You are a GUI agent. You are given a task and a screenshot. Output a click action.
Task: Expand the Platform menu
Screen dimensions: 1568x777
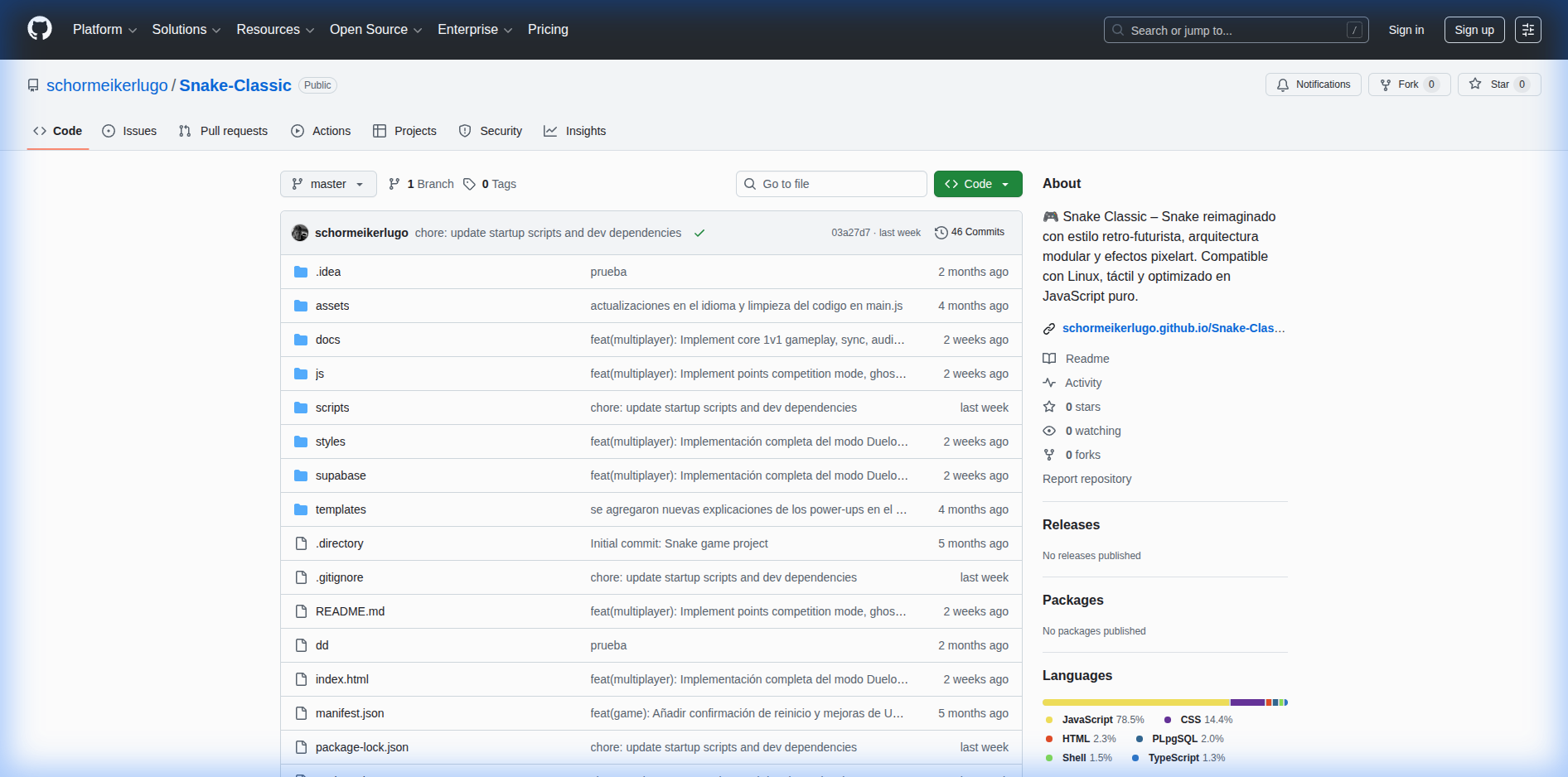(104, 30)
